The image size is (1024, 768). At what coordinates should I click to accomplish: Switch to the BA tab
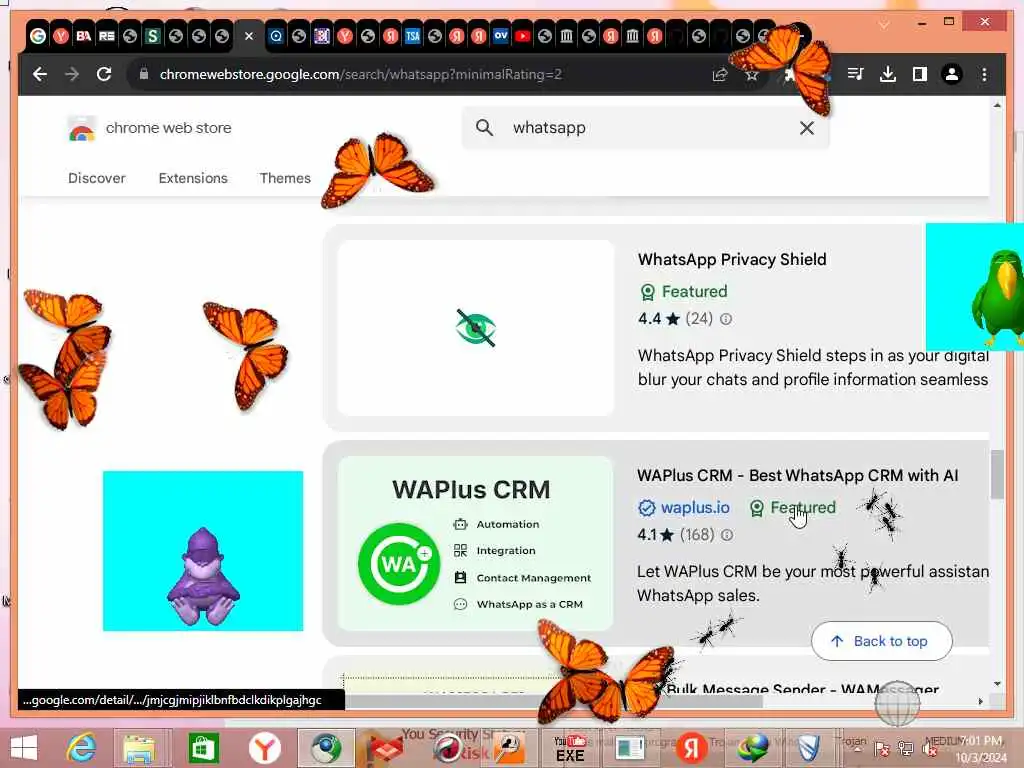[84, 36]
